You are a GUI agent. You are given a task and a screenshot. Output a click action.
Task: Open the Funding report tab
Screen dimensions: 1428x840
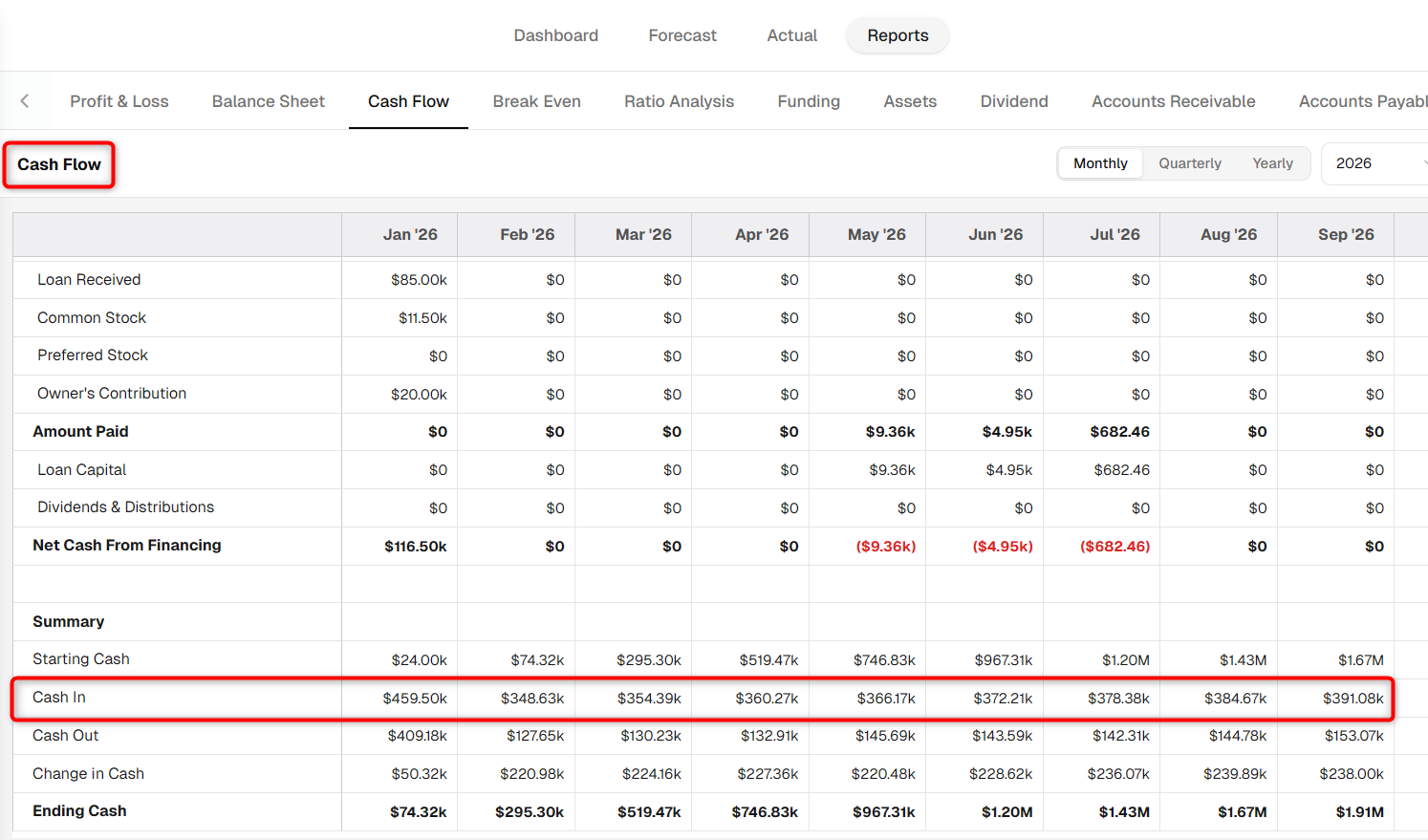[809, 101]
